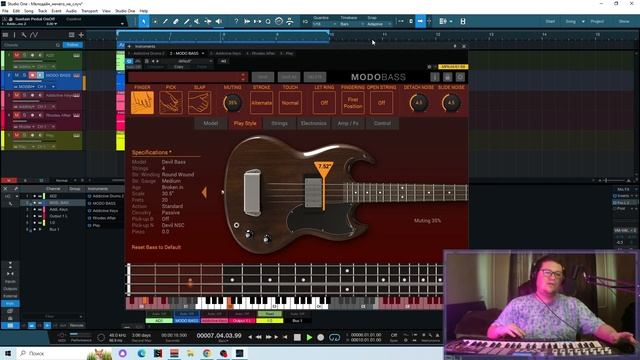This screenshot has height=360, width=640.
Task: Open the Project page button
Action: [597, 21]
